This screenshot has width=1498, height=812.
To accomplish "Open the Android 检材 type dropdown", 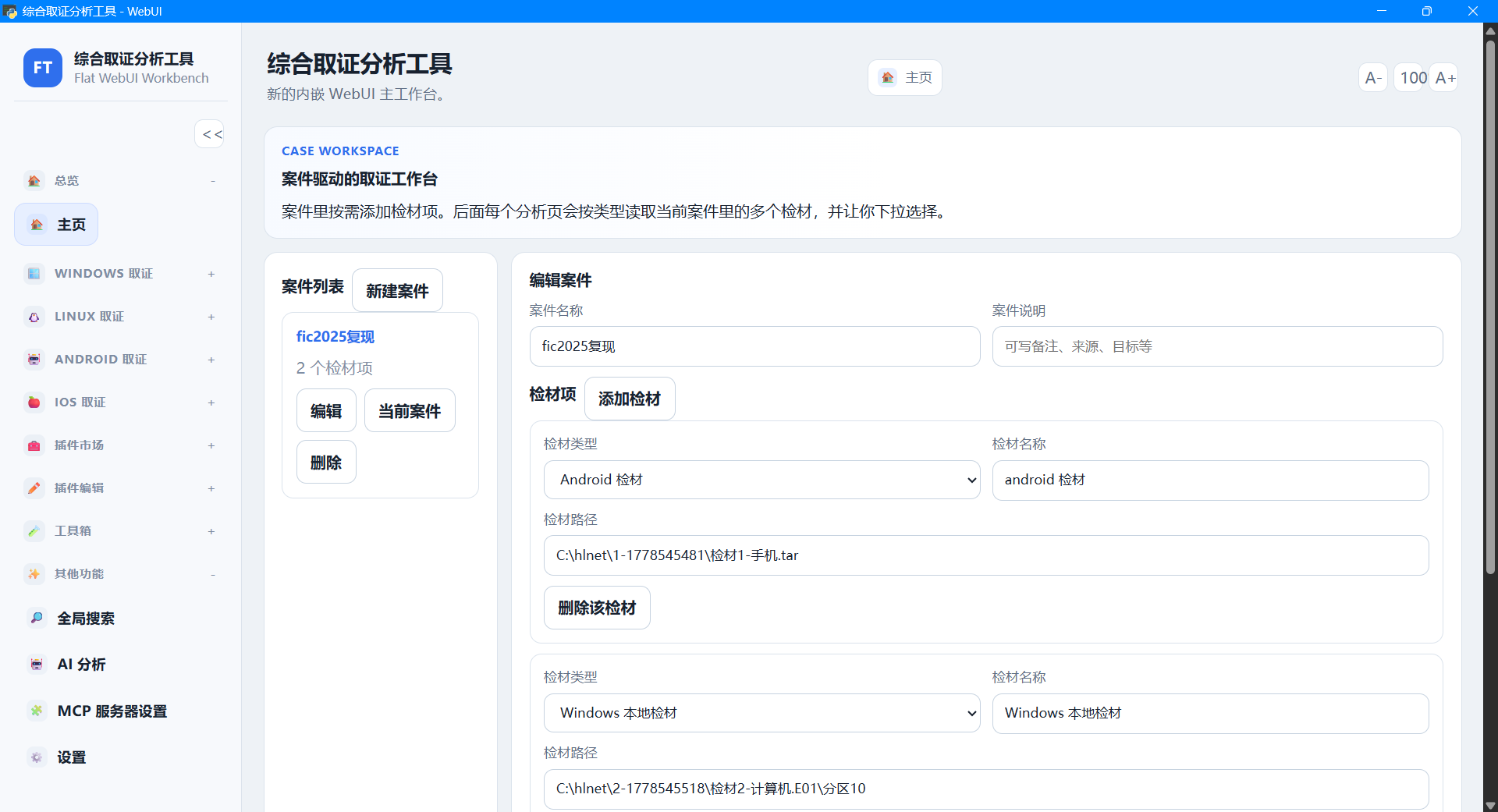I will (x=761, y=480).
